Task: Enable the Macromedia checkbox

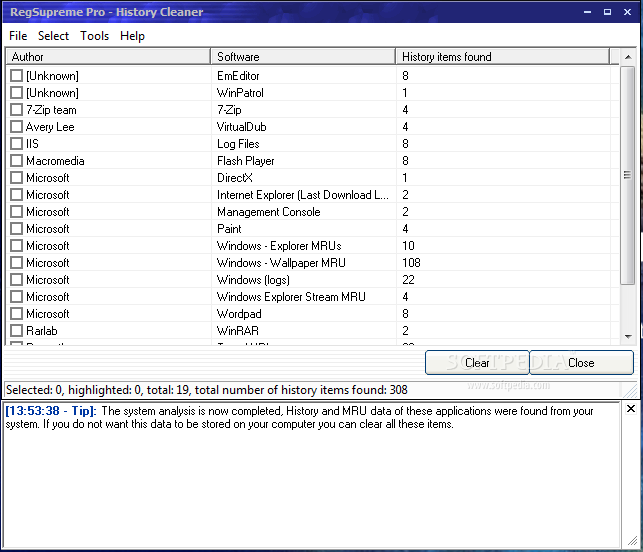Action: (16, 161)
